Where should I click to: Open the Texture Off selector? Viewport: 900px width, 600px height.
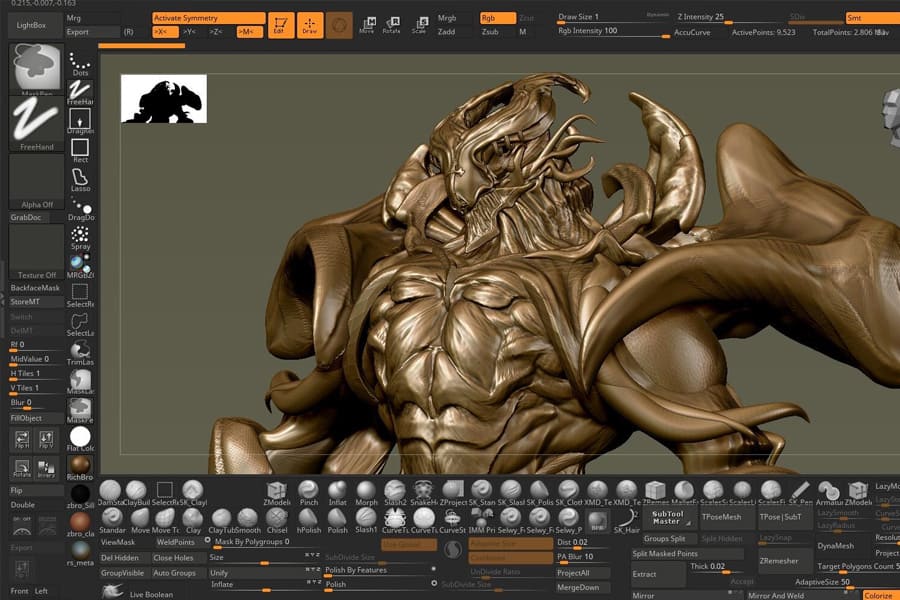point(37,251)
